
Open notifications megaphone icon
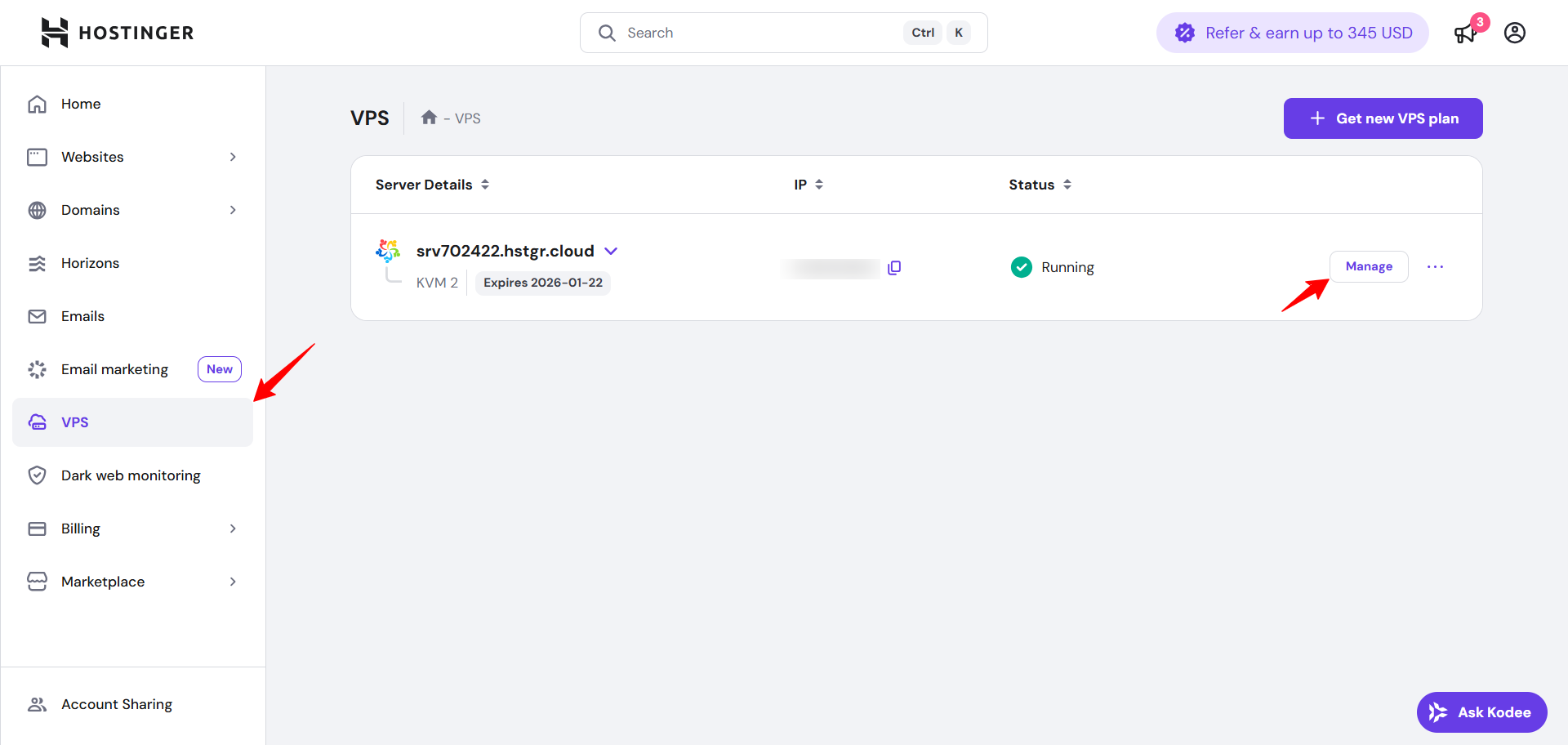[x=1466, y=33]
